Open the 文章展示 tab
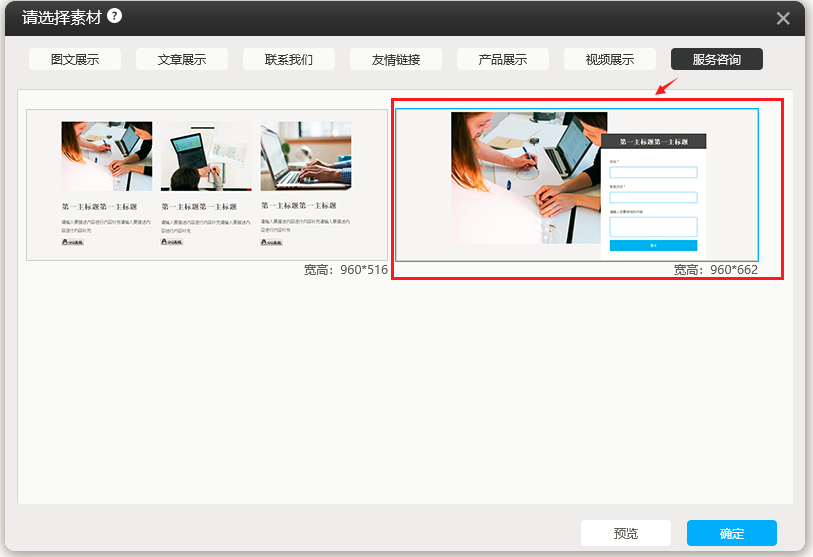 182,59
